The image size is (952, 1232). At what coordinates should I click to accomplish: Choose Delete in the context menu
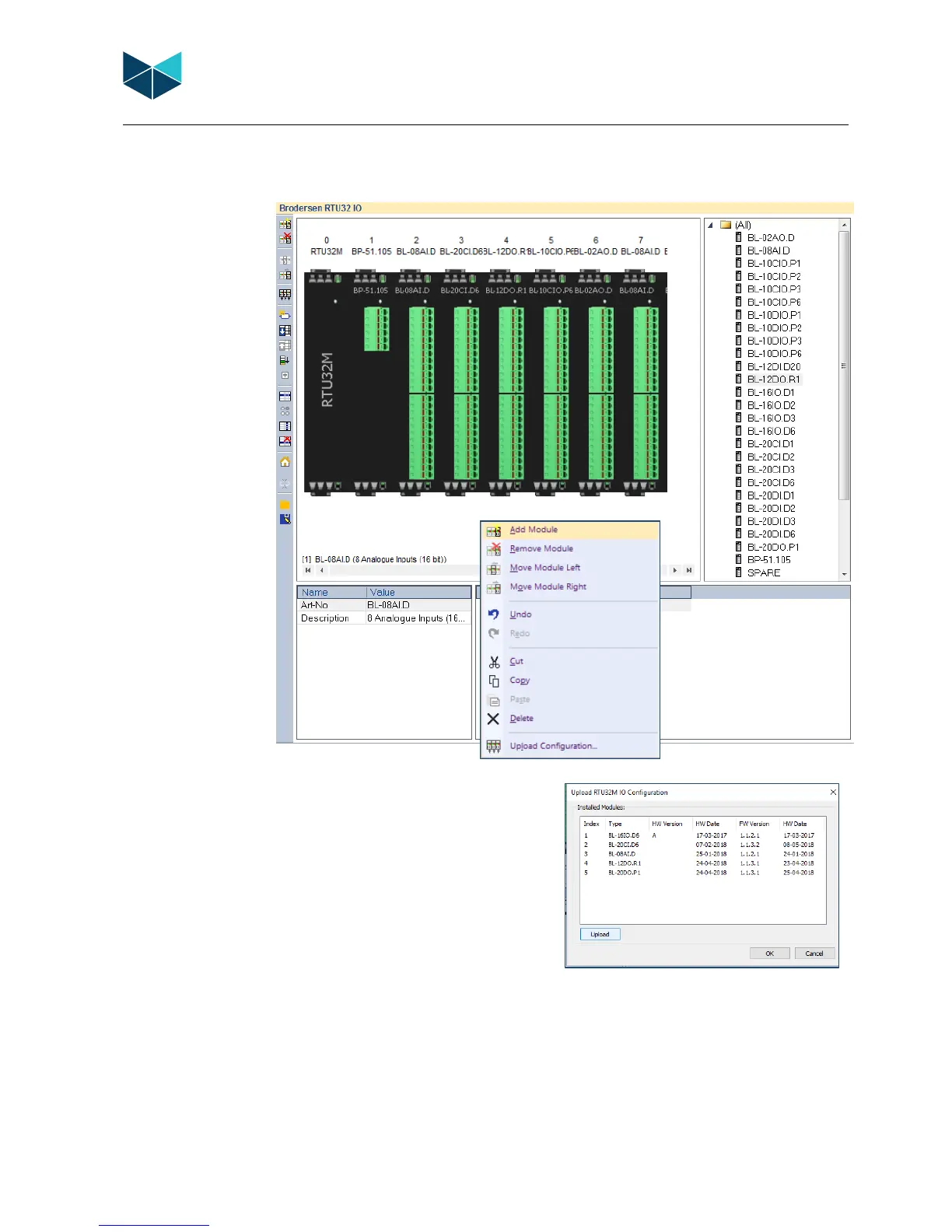[x=570, y=719]
